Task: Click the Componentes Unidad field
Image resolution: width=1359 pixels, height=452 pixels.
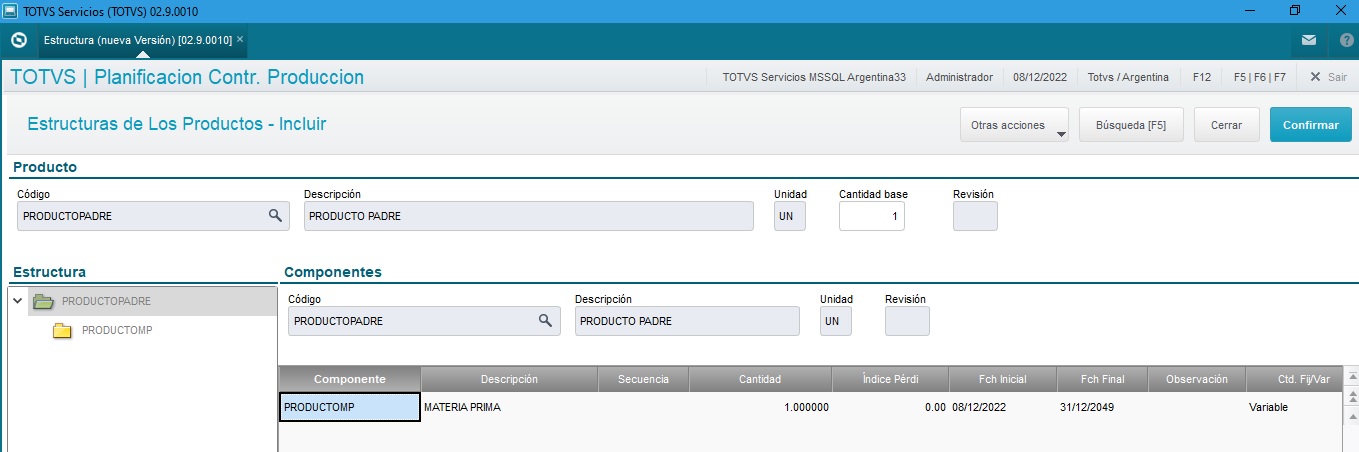Action: tap(835, 321)
